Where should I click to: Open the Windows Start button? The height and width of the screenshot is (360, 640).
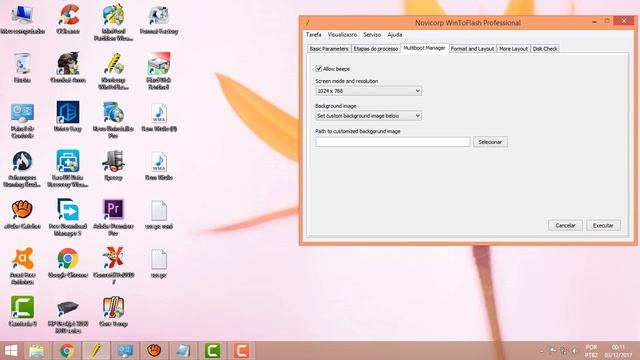click(11, 351)
